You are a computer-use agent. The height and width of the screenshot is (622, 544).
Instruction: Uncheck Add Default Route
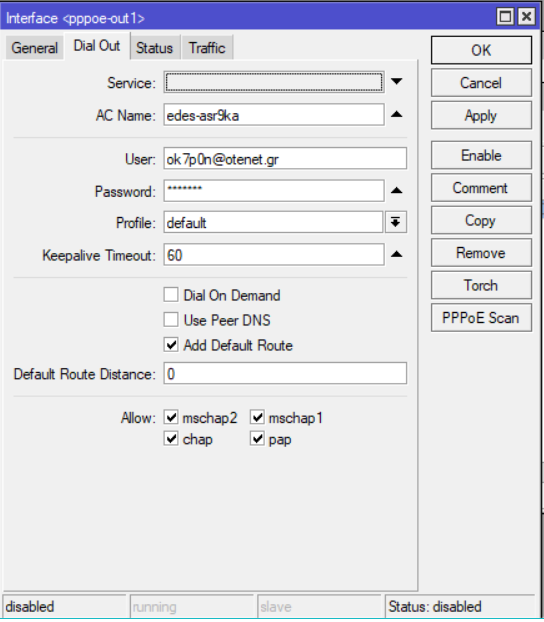[171, 345]
